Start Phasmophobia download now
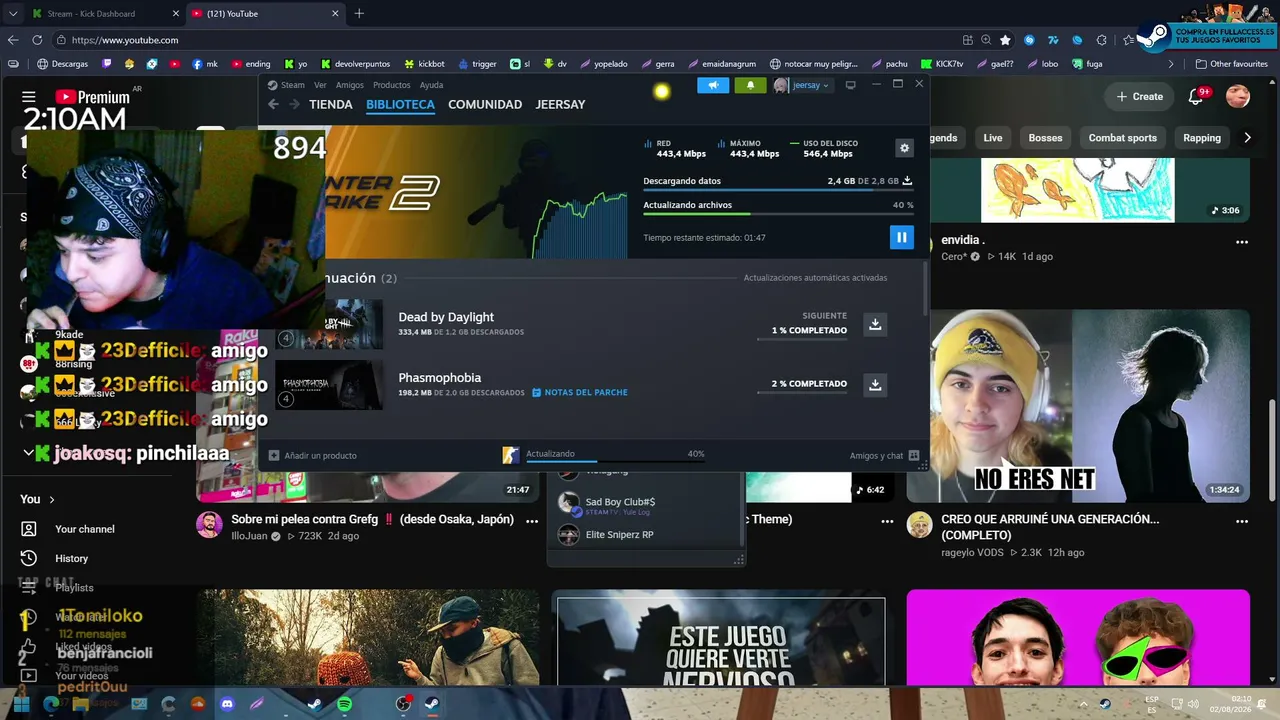1280x720 pixels. (875, 385)
